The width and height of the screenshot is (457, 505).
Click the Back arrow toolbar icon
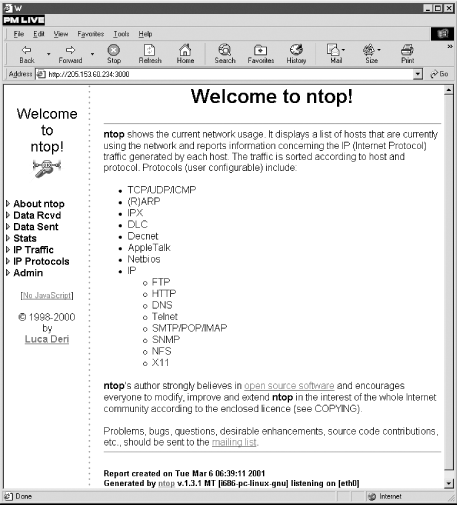coord(26,50)
